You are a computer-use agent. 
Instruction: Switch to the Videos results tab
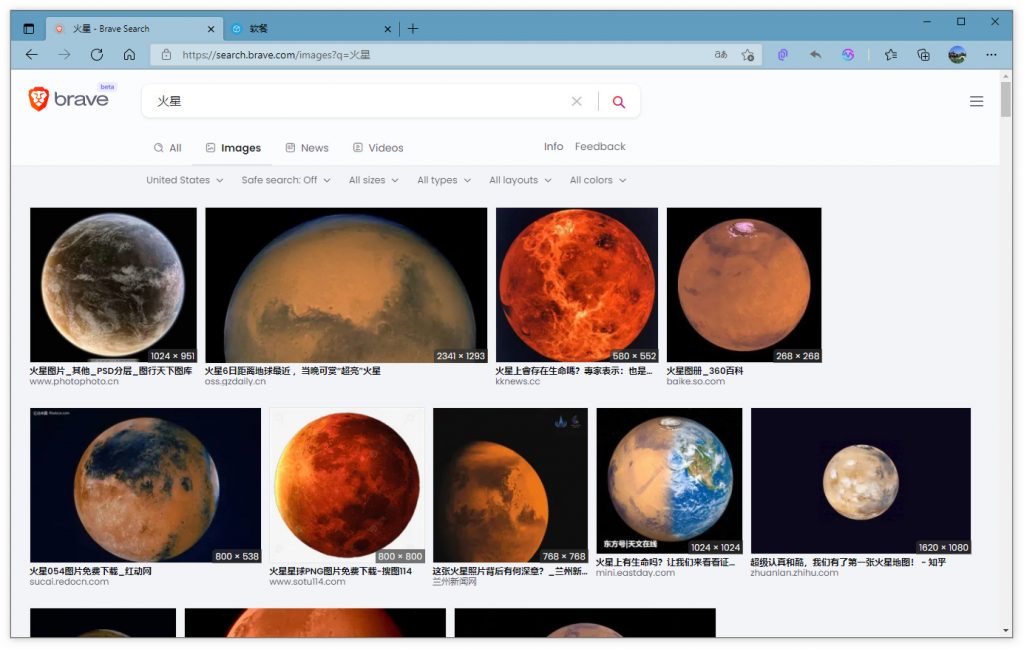click(378, 148)
